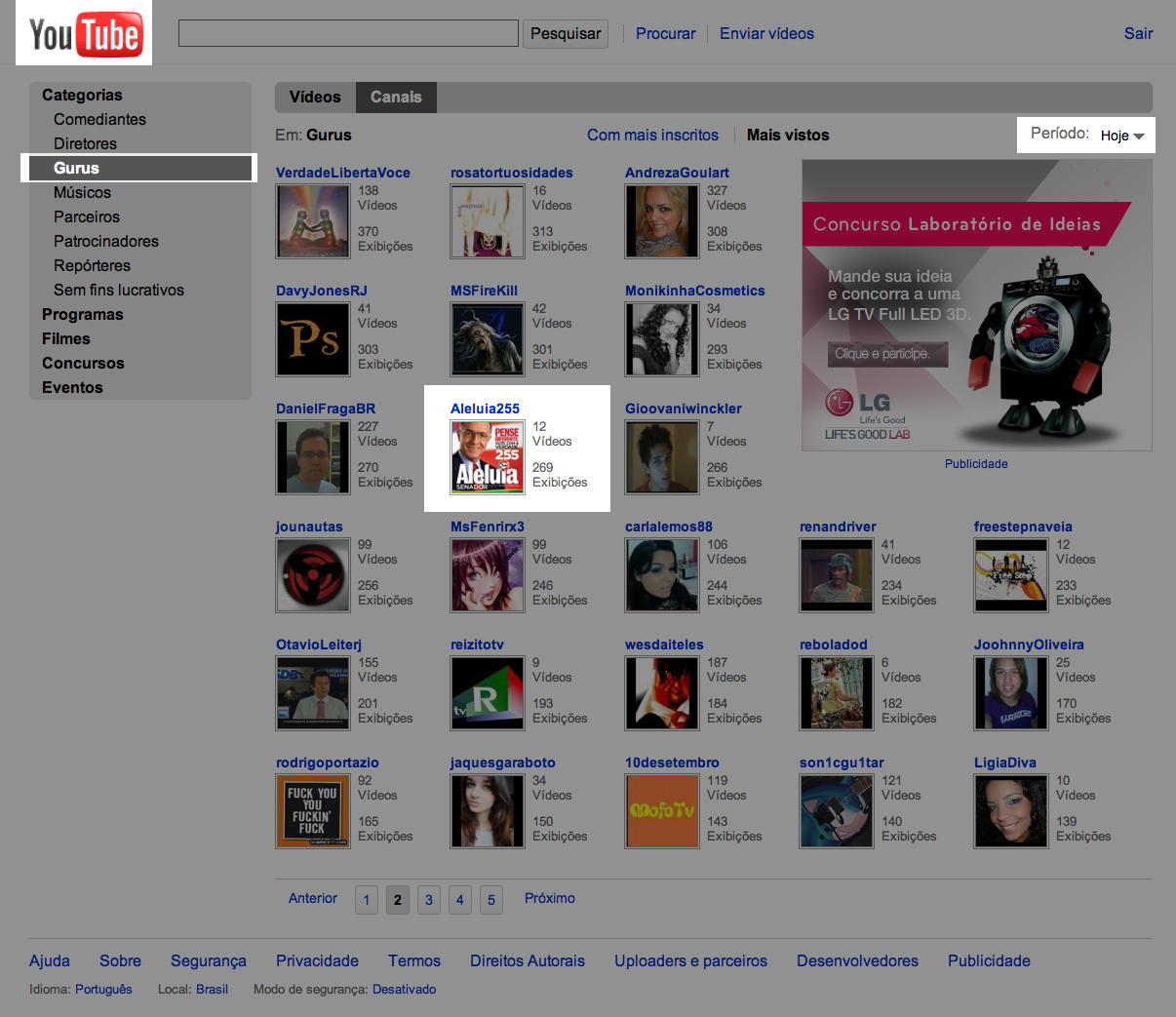This screenshot has height=1017, width=1176.
Task: Click the reizitotv channel avatar
Action: pos(487,693)
